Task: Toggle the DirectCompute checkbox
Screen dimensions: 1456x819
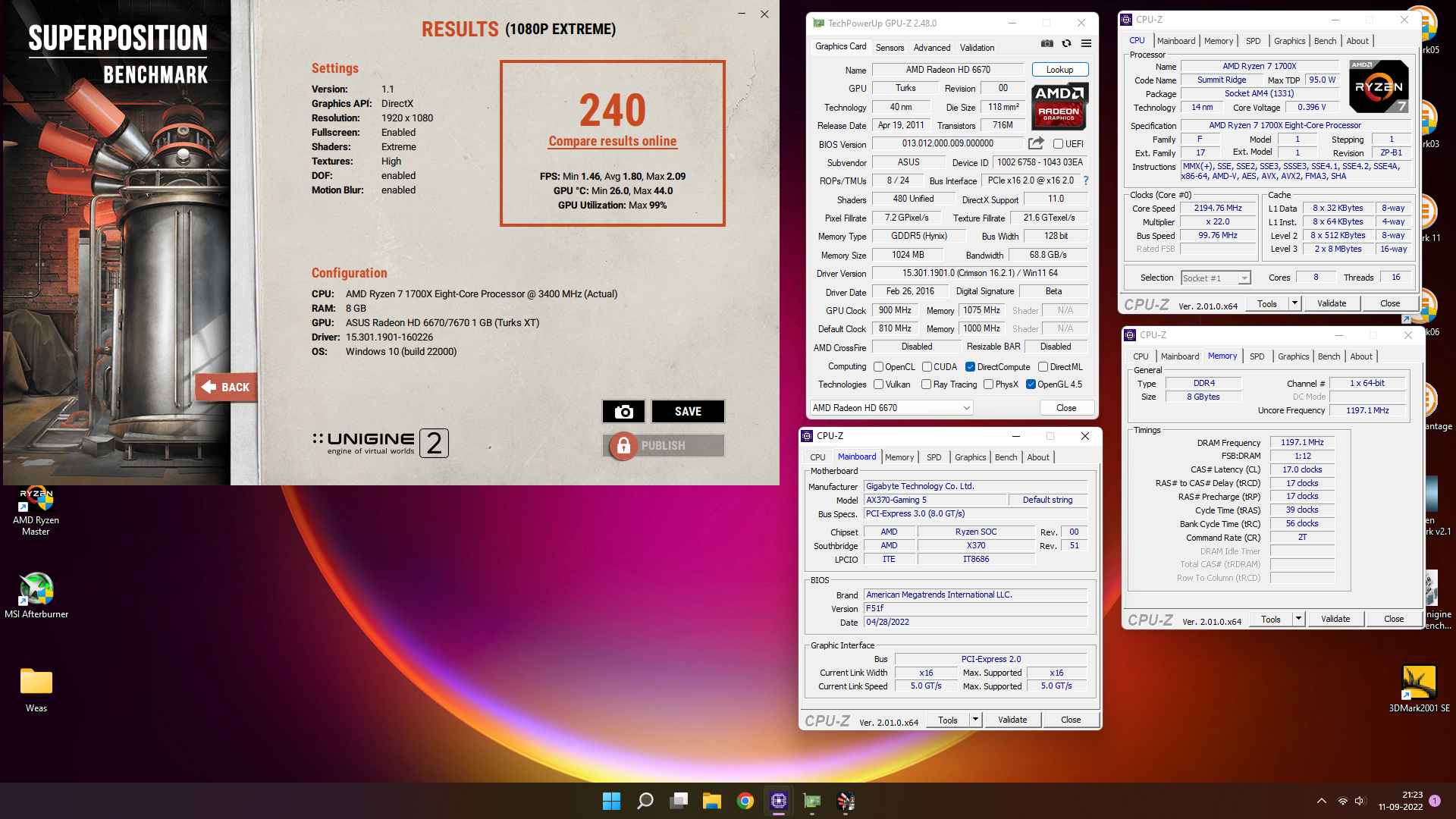Action: pyautogui.click(x=970, y=367)
